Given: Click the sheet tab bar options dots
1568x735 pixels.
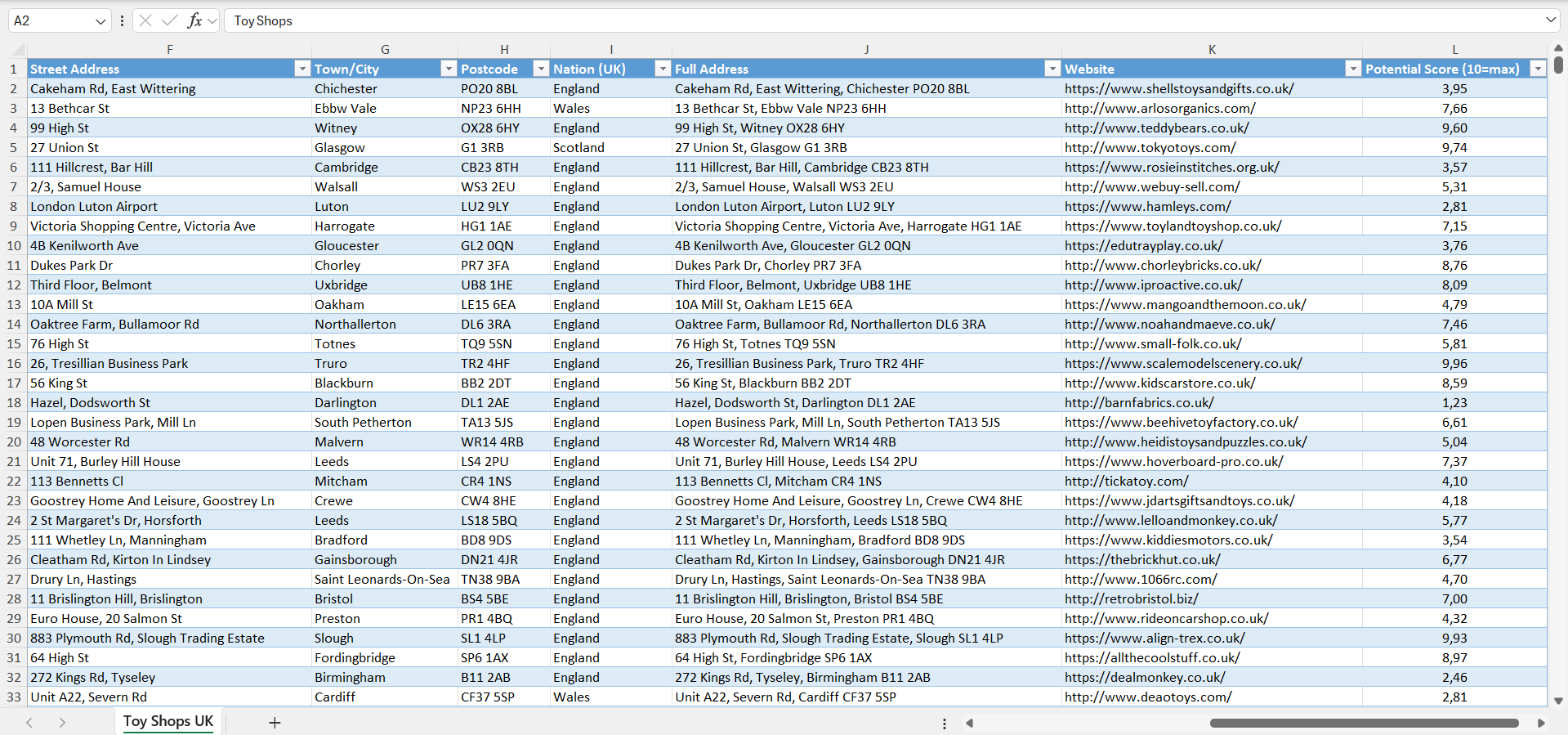Looking at the screenshot, I should pyautogui.click(x=945, y=724).
